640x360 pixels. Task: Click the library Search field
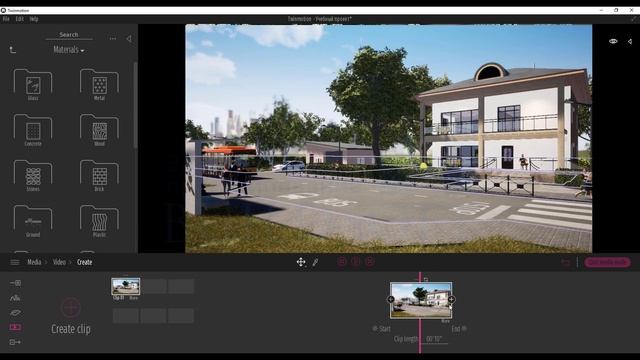69,35
